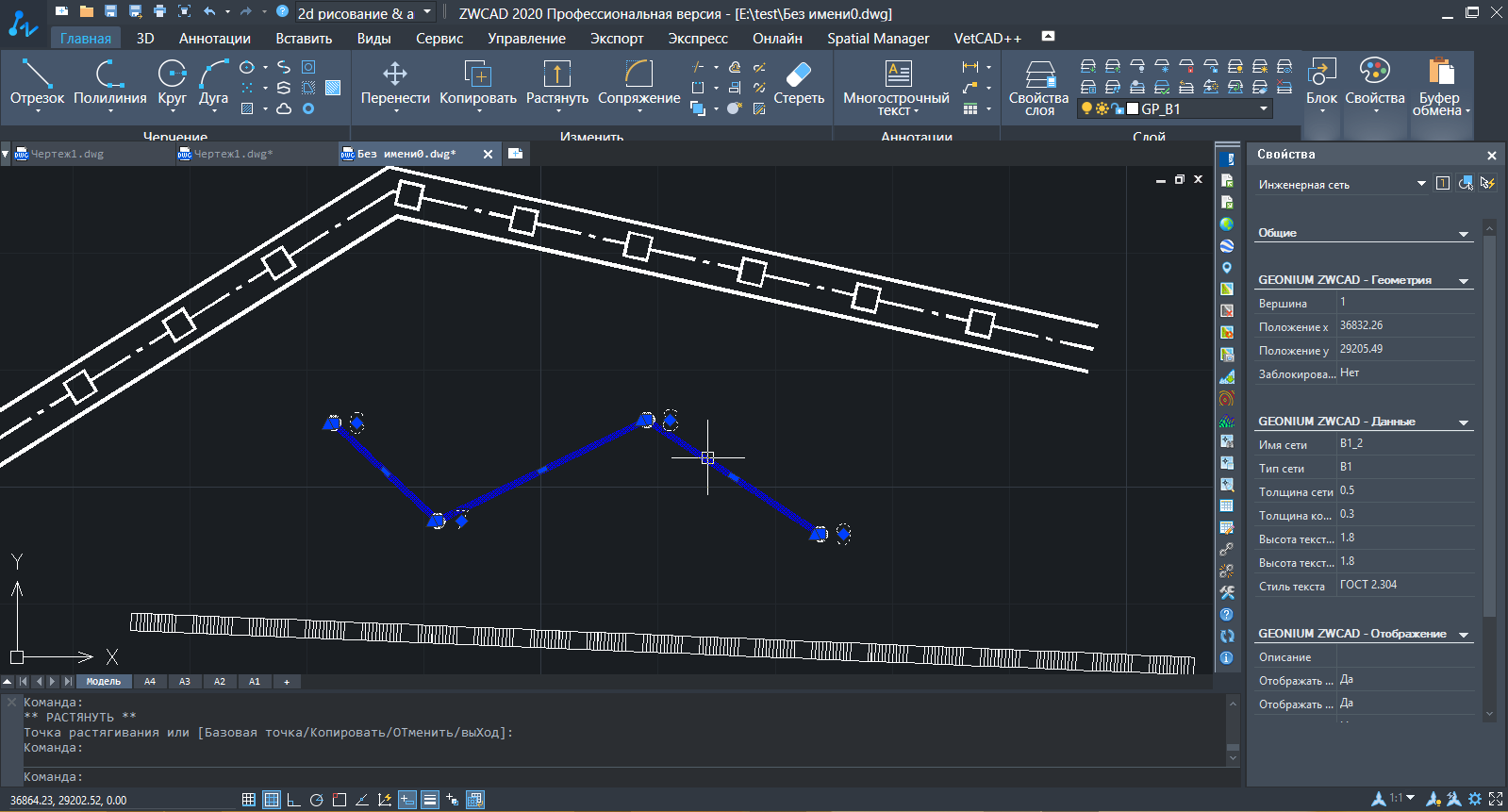
Task: Click the gradient fill tool
Action: pyautogui.click(x=333, y=88)
